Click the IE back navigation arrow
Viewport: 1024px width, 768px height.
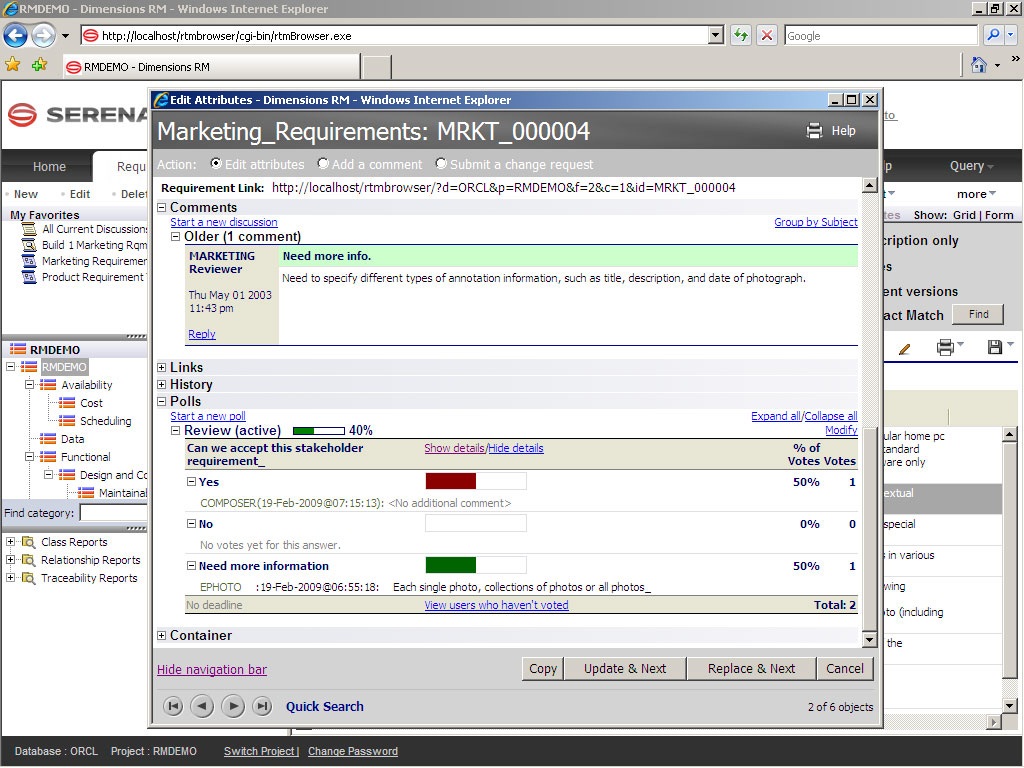[x=16, y=35]
